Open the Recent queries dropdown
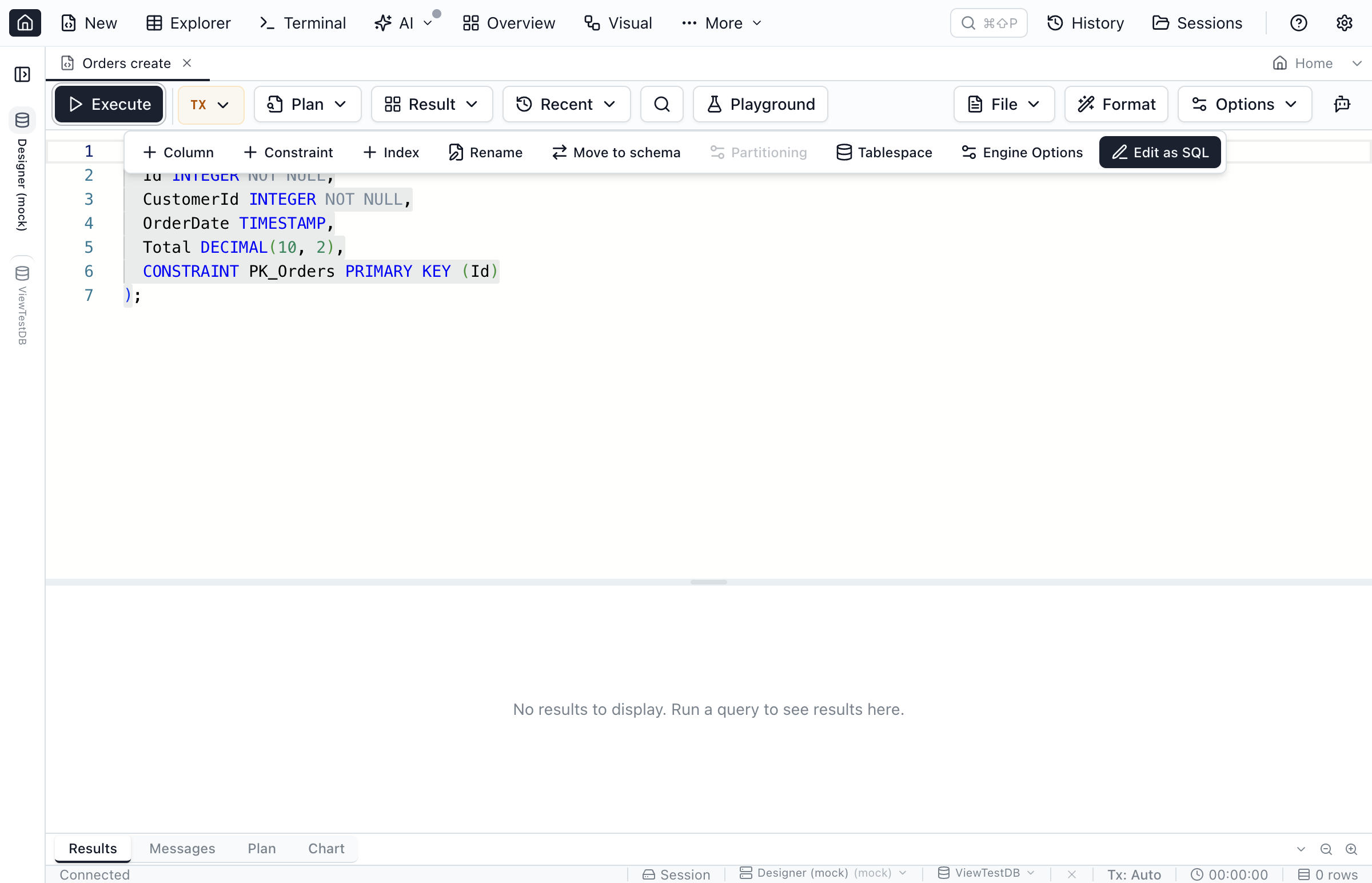The image size is (1372, 883). tap(566, 104)
